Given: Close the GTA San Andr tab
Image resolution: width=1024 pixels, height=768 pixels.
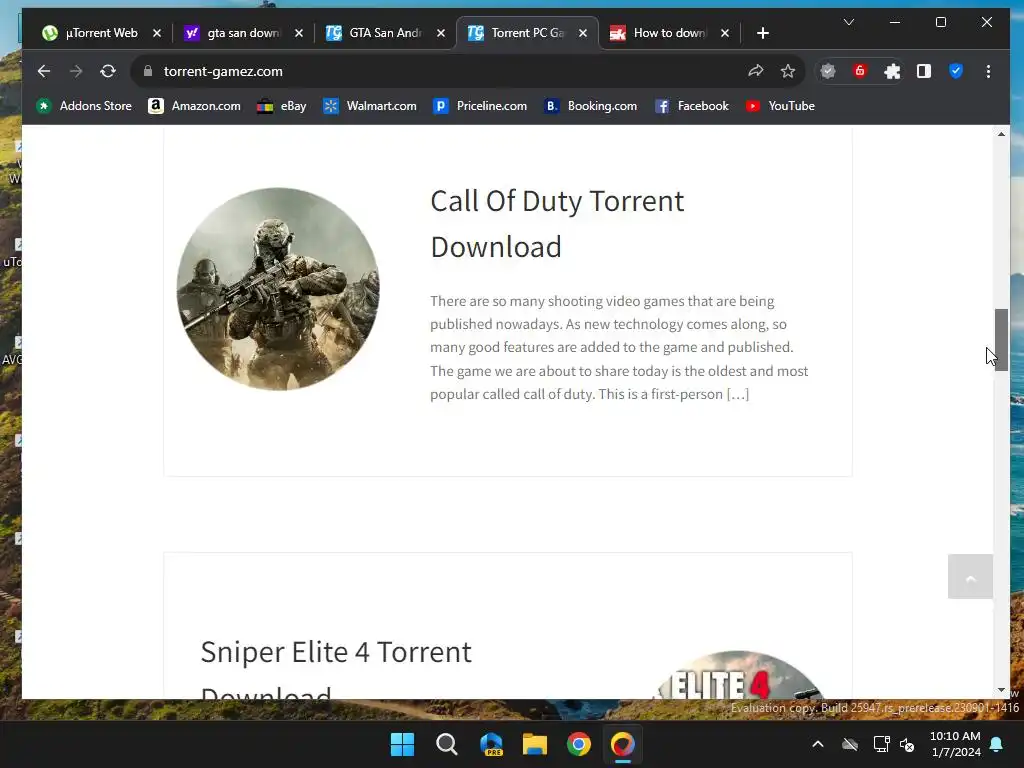Looking at the screenshot, I should pyautogui.click(x=441, y=33).
